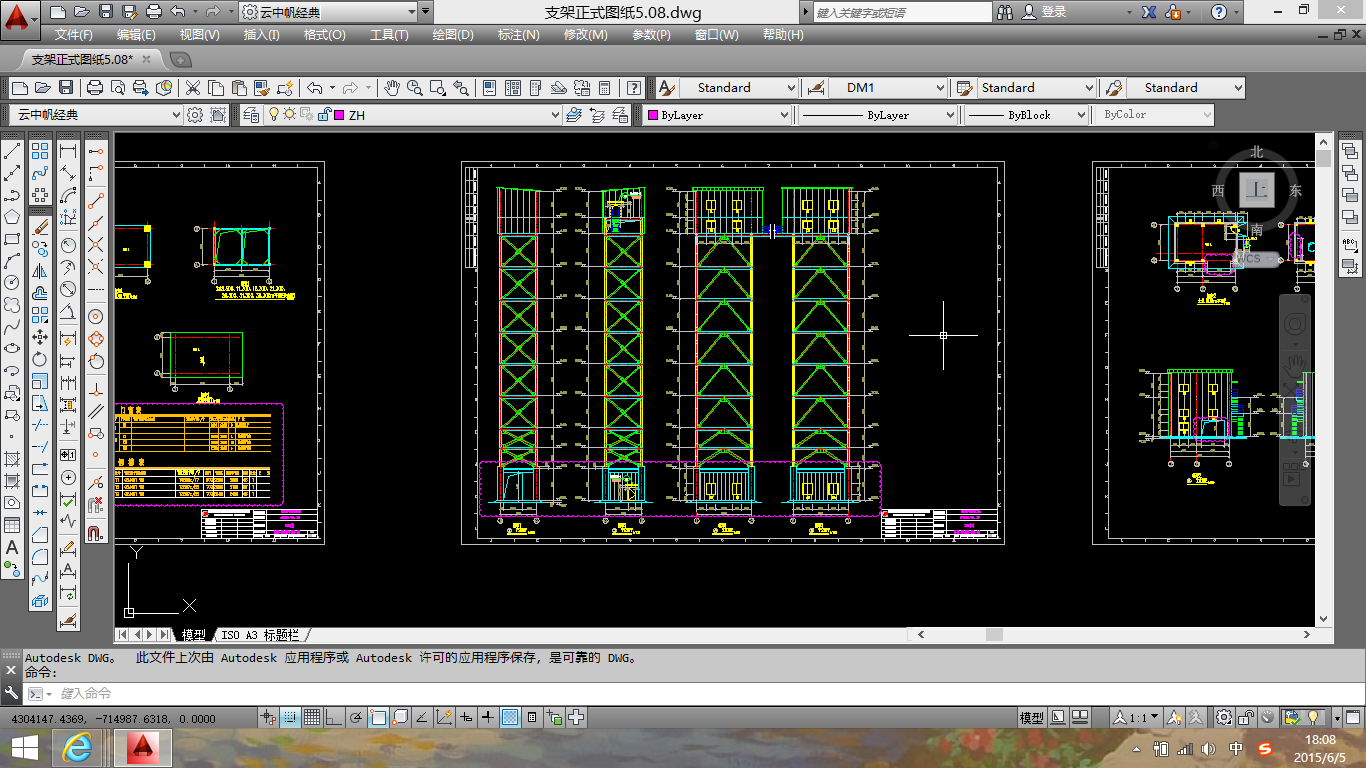Open Internet Explorer from the taskbar
Image resolution: width=1366 pixels, height=768 pixels.
coord(77,748)
